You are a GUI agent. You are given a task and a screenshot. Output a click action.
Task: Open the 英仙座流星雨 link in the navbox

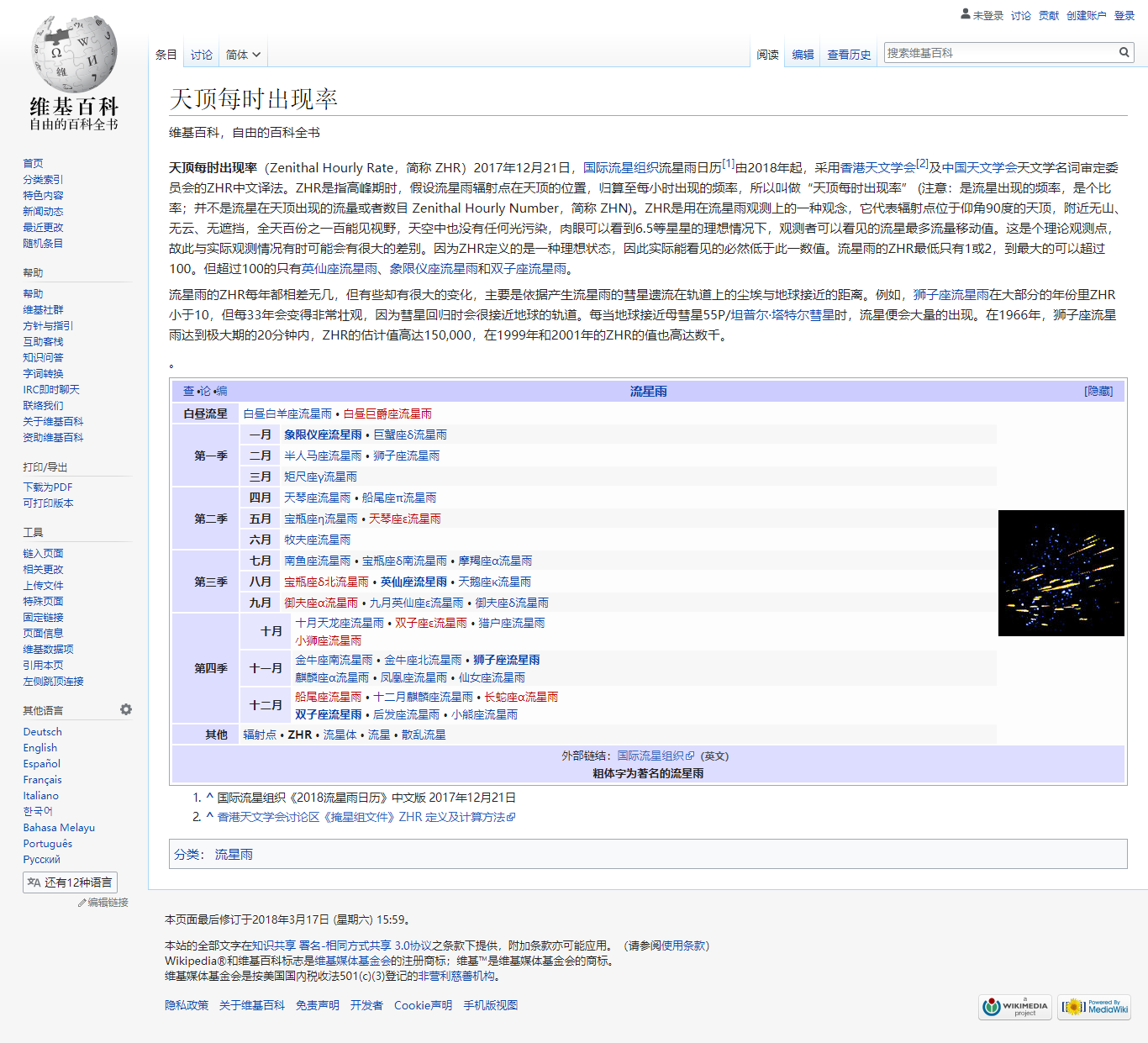click(x=413, y=582)
